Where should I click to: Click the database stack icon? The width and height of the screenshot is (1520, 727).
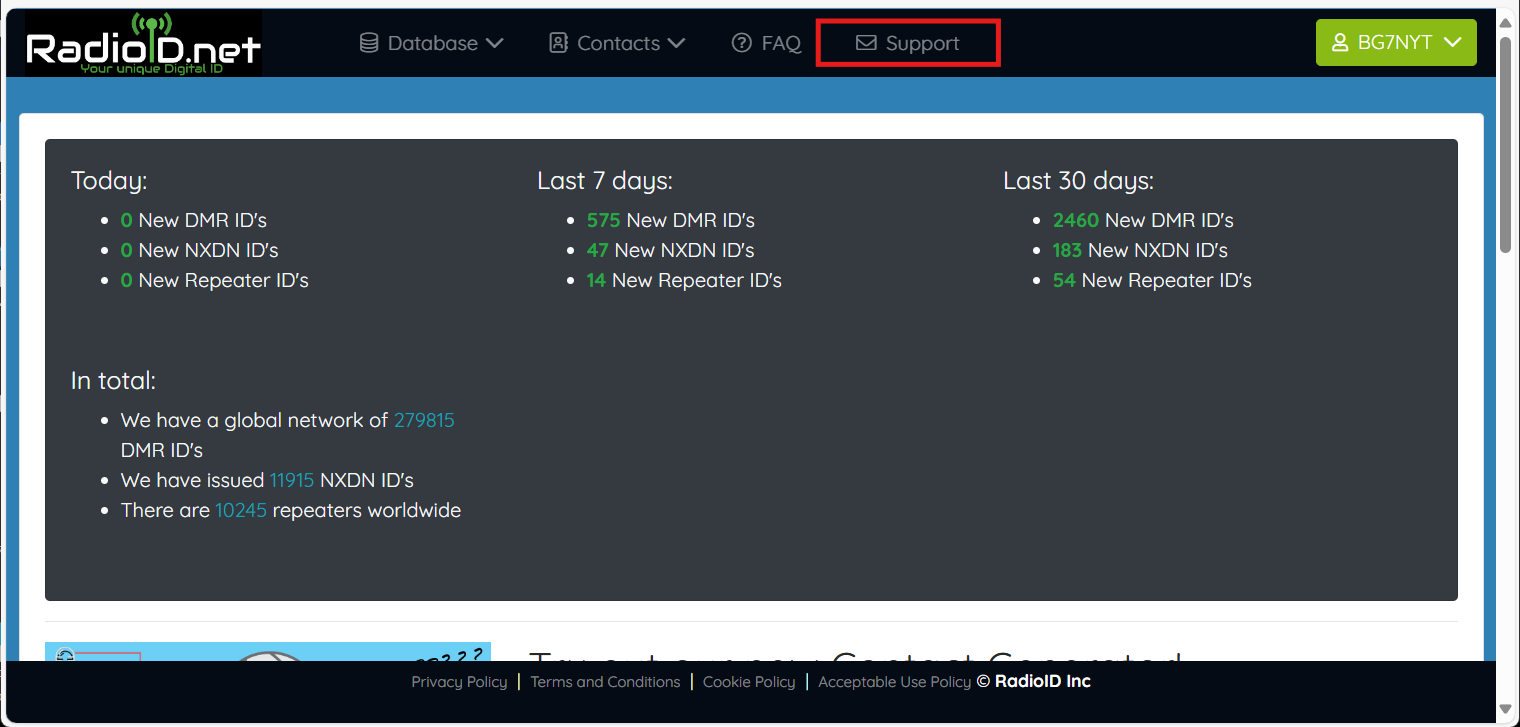tap(369, 43)
